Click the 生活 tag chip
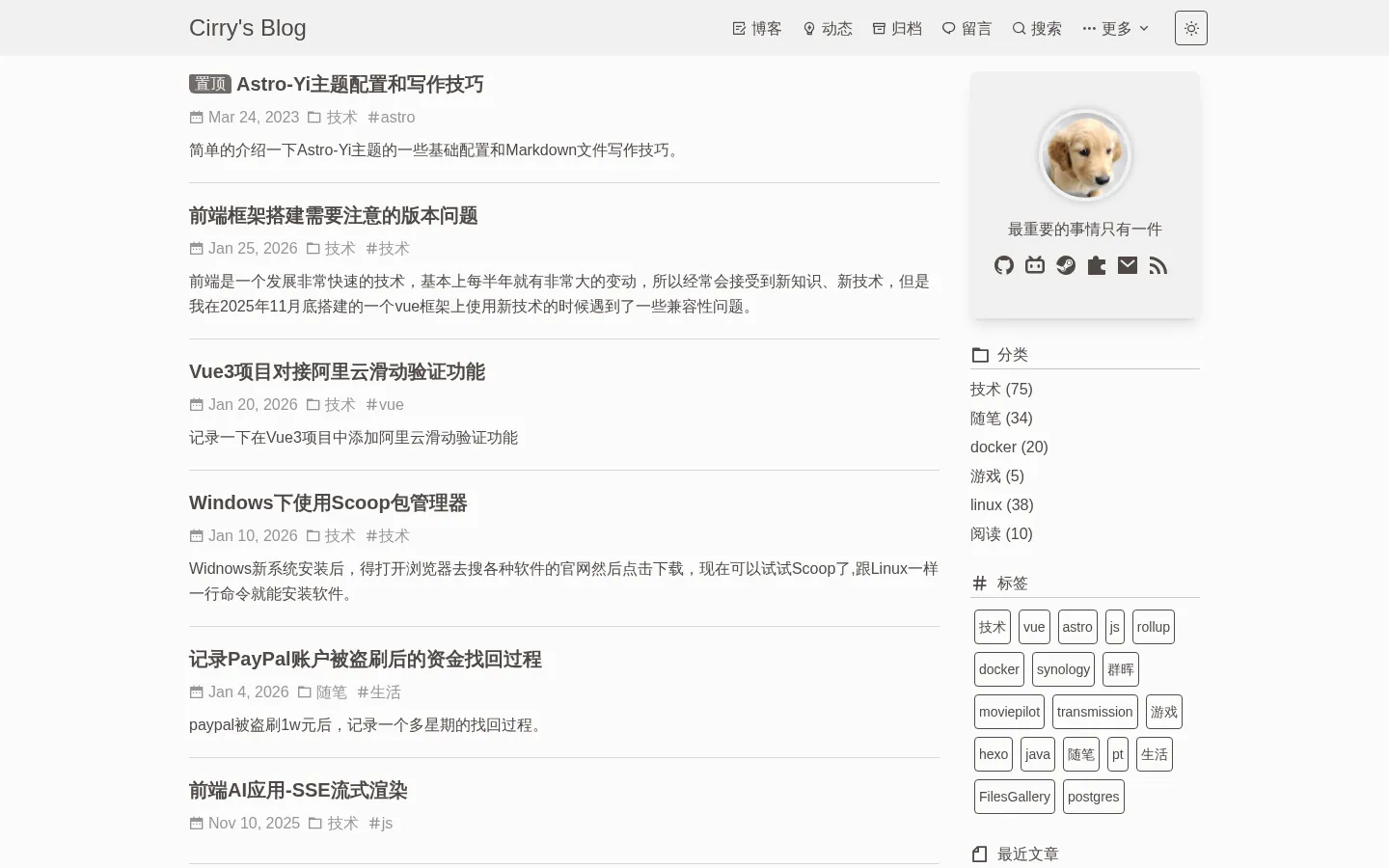 point(1155,754)
